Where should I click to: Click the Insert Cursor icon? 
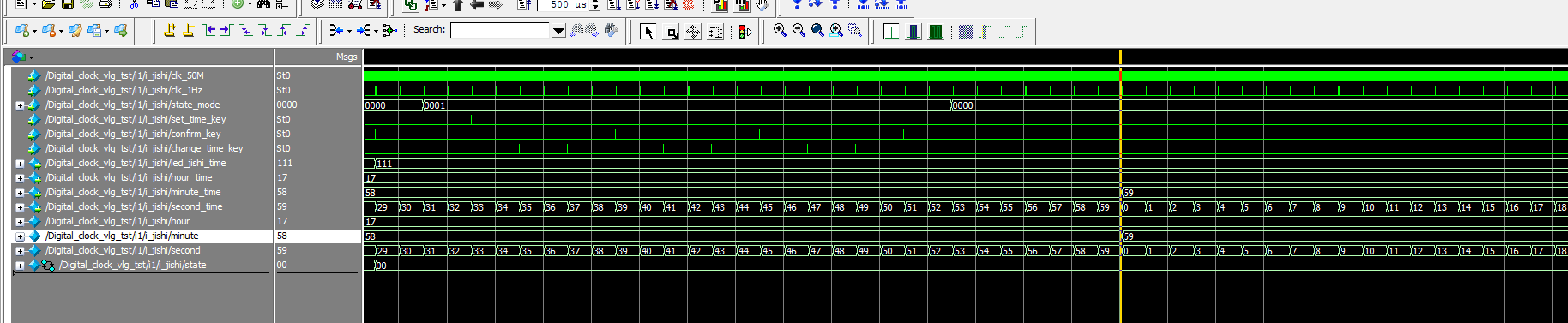tap(170, 31)
